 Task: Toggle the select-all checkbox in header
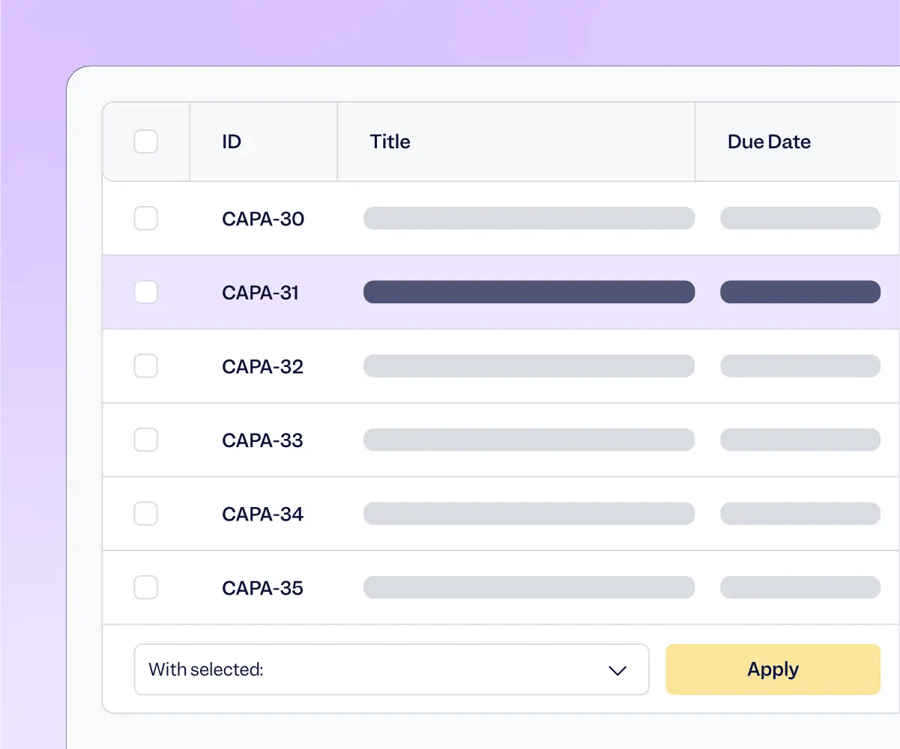[x=145, y=141]
